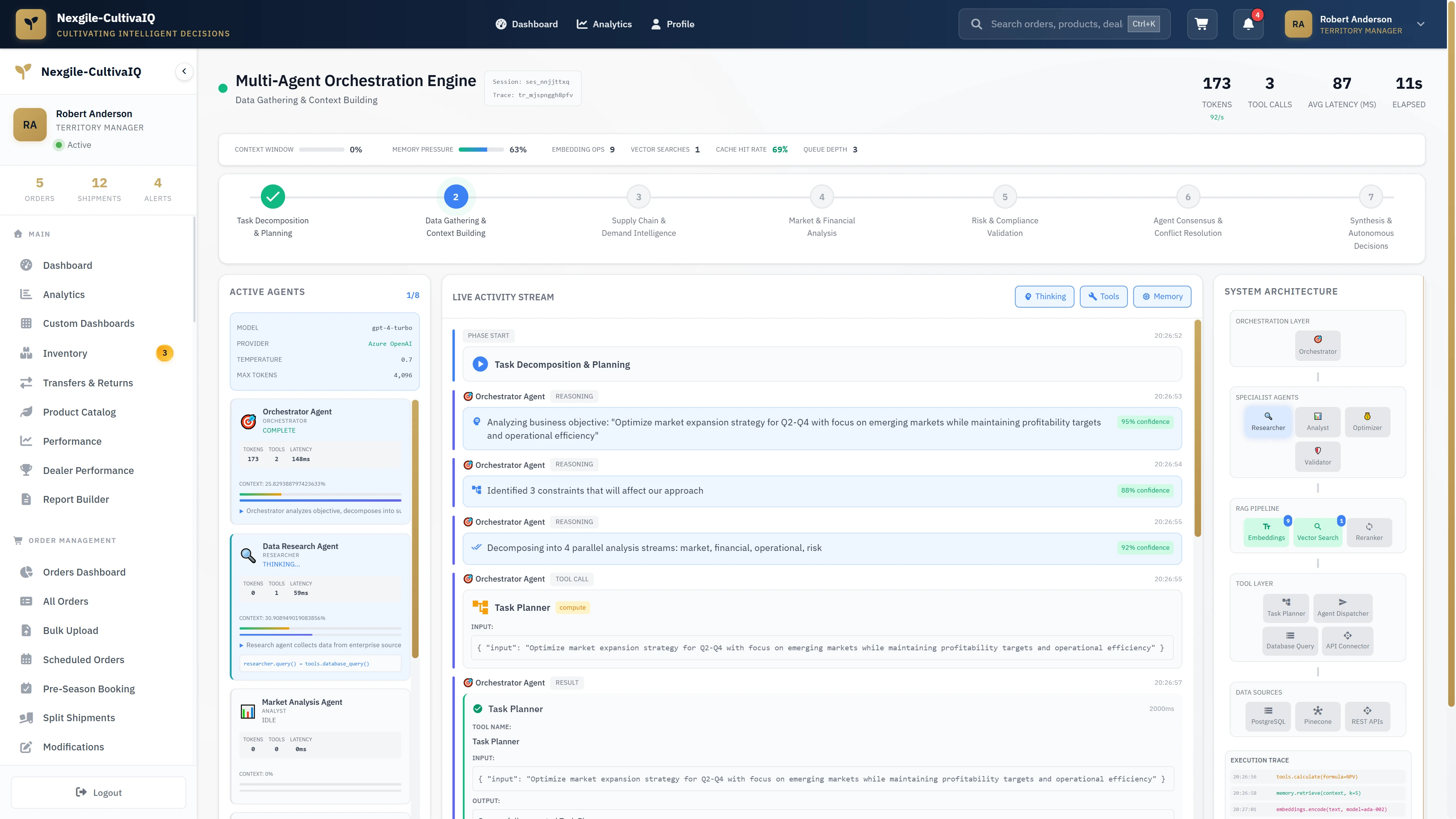This screenshot has width=1456, height=819.
Task: Click the memory pressure progress bar
Action: [x=480, y=149]
